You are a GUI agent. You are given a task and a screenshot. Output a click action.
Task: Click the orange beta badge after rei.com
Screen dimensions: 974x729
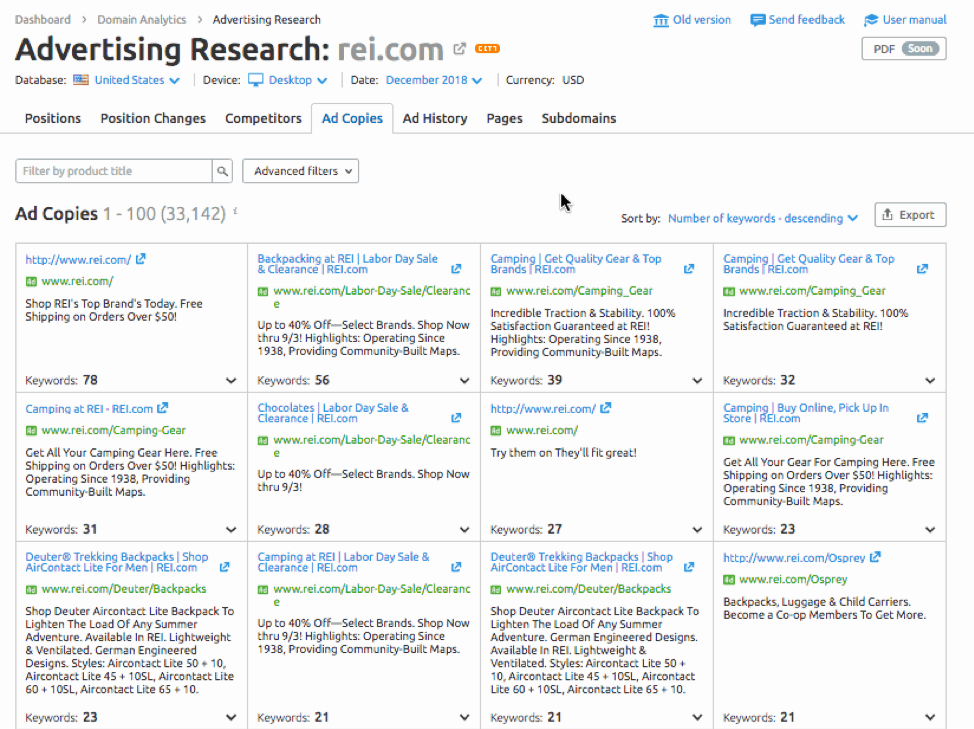click(487, 48)
